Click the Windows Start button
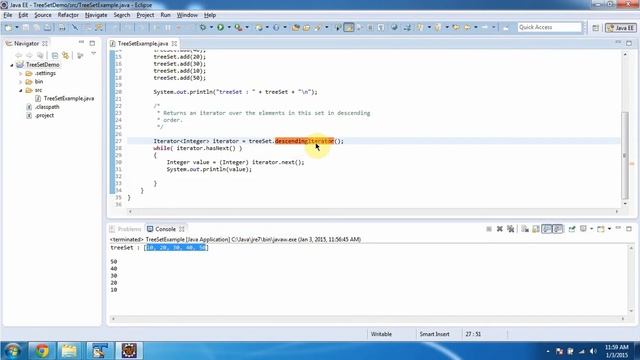 pyautogui.click(x=13, y=351)
